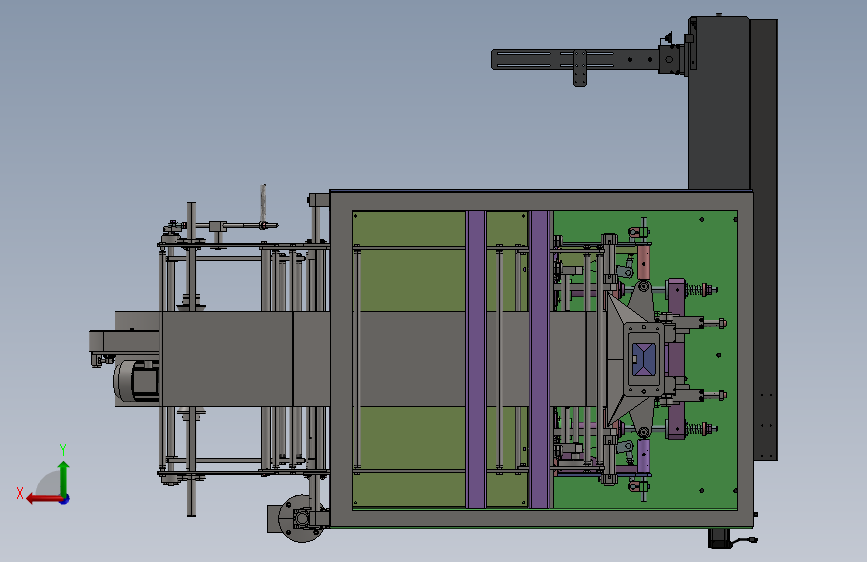Select the narrow dark side panel at far right
The image size is (867, 562).
764,240
